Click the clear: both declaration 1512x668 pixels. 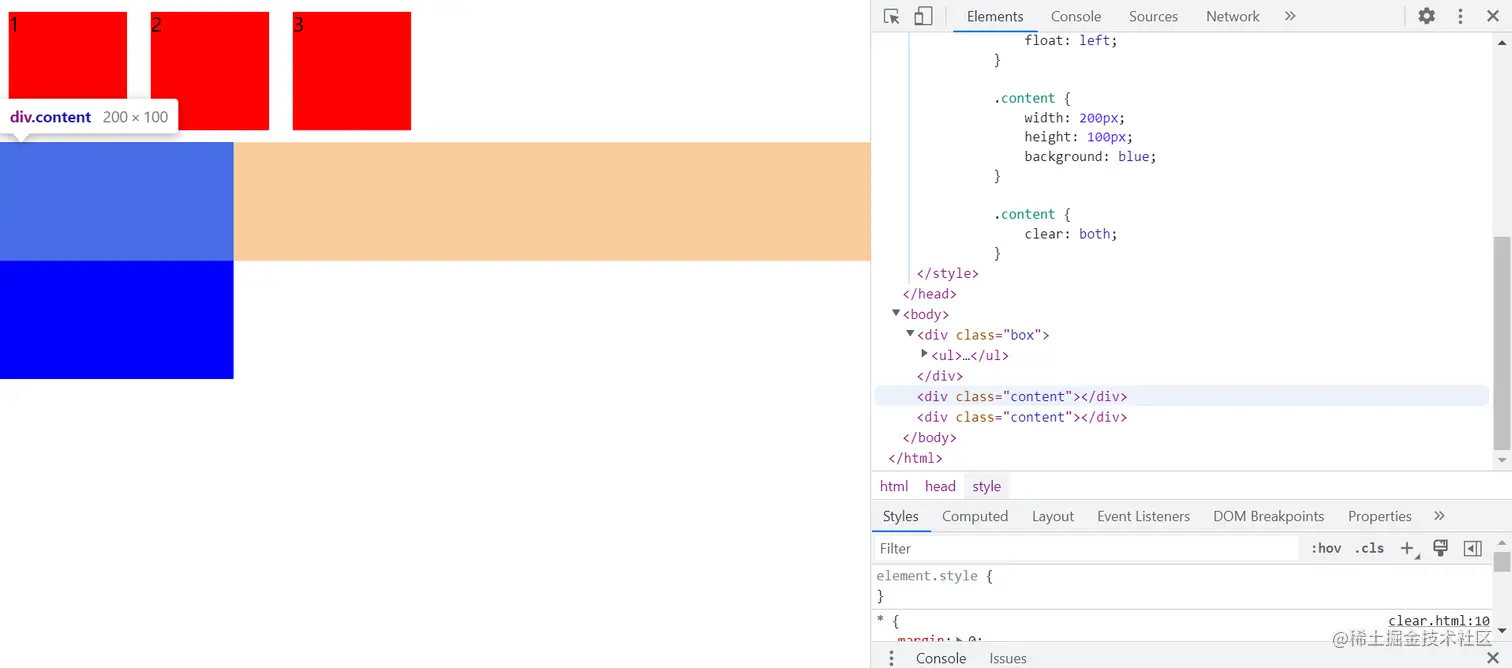(1071, 233)
